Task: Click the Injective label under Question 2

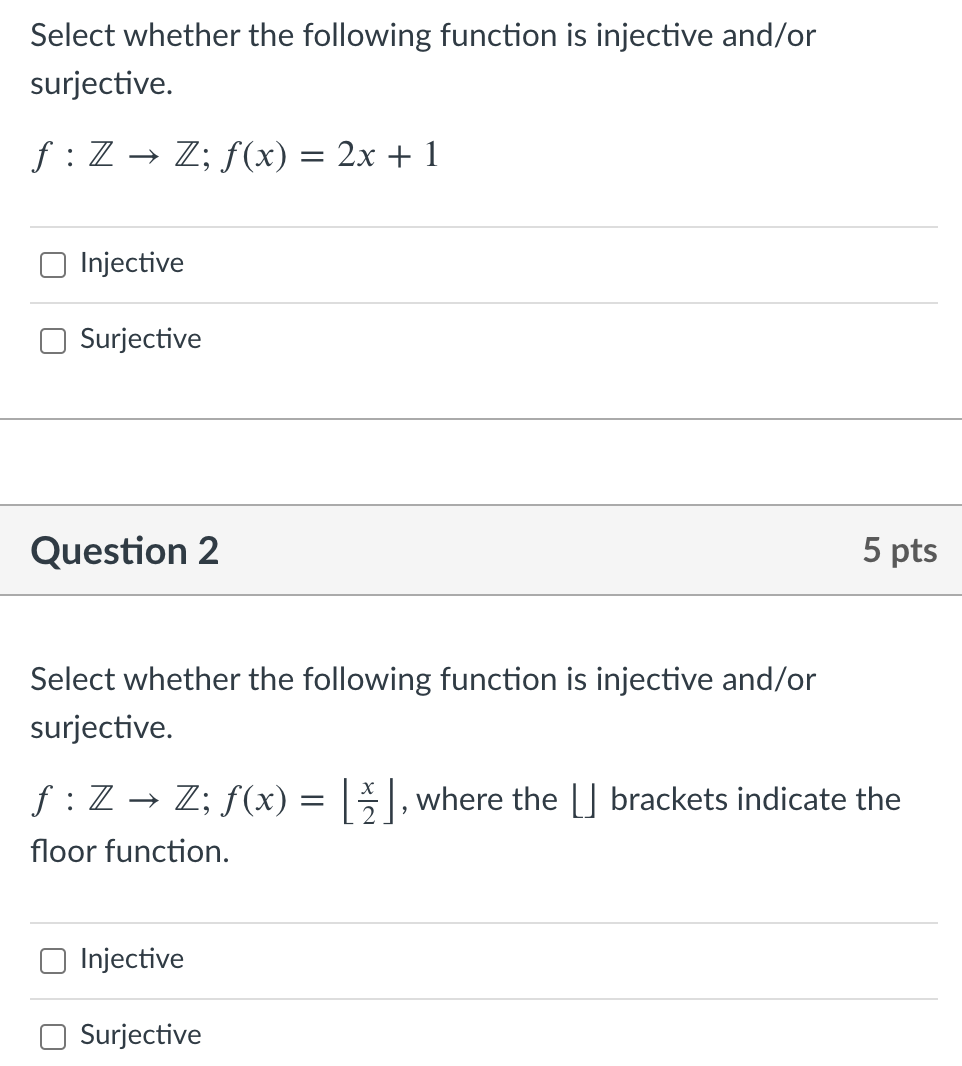Action: point(131,959)
